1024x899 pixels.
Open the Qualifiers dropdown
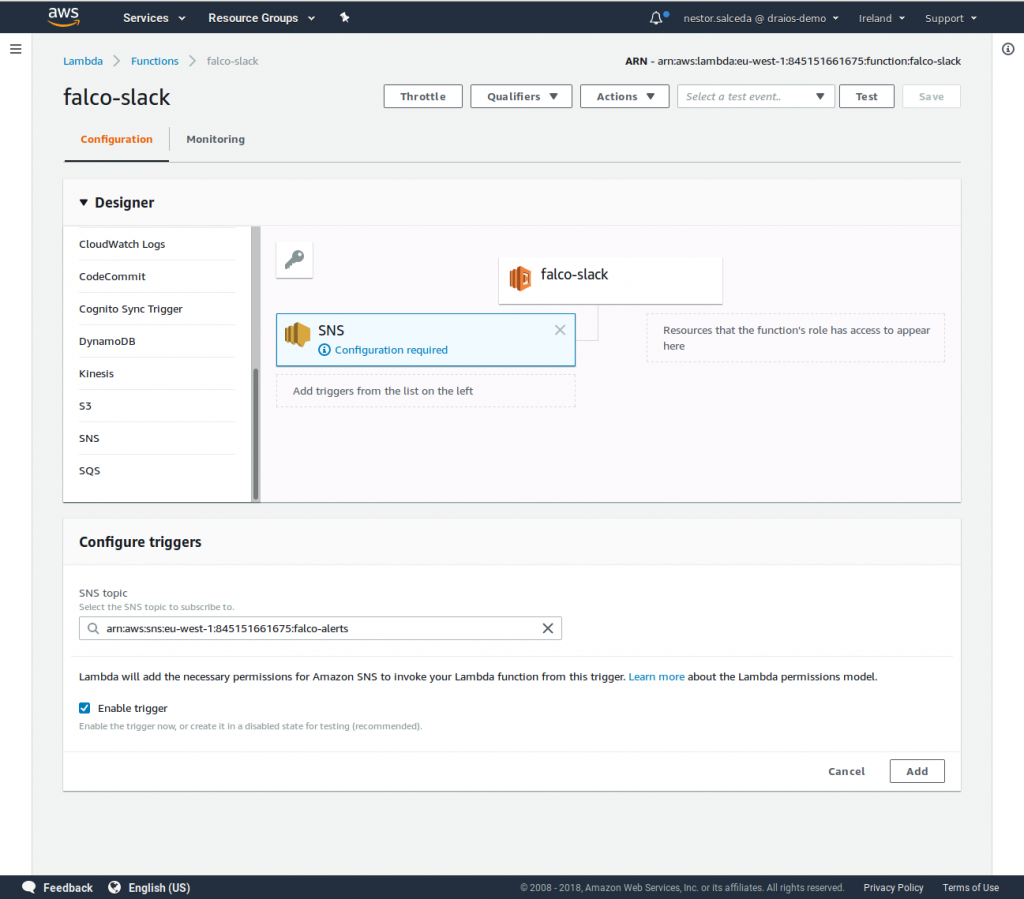[521, 96]
